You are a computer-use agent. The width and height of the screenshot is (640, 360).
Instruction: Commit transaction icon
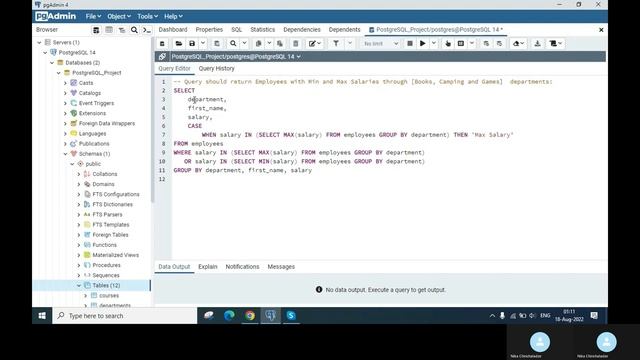point(486,43)
